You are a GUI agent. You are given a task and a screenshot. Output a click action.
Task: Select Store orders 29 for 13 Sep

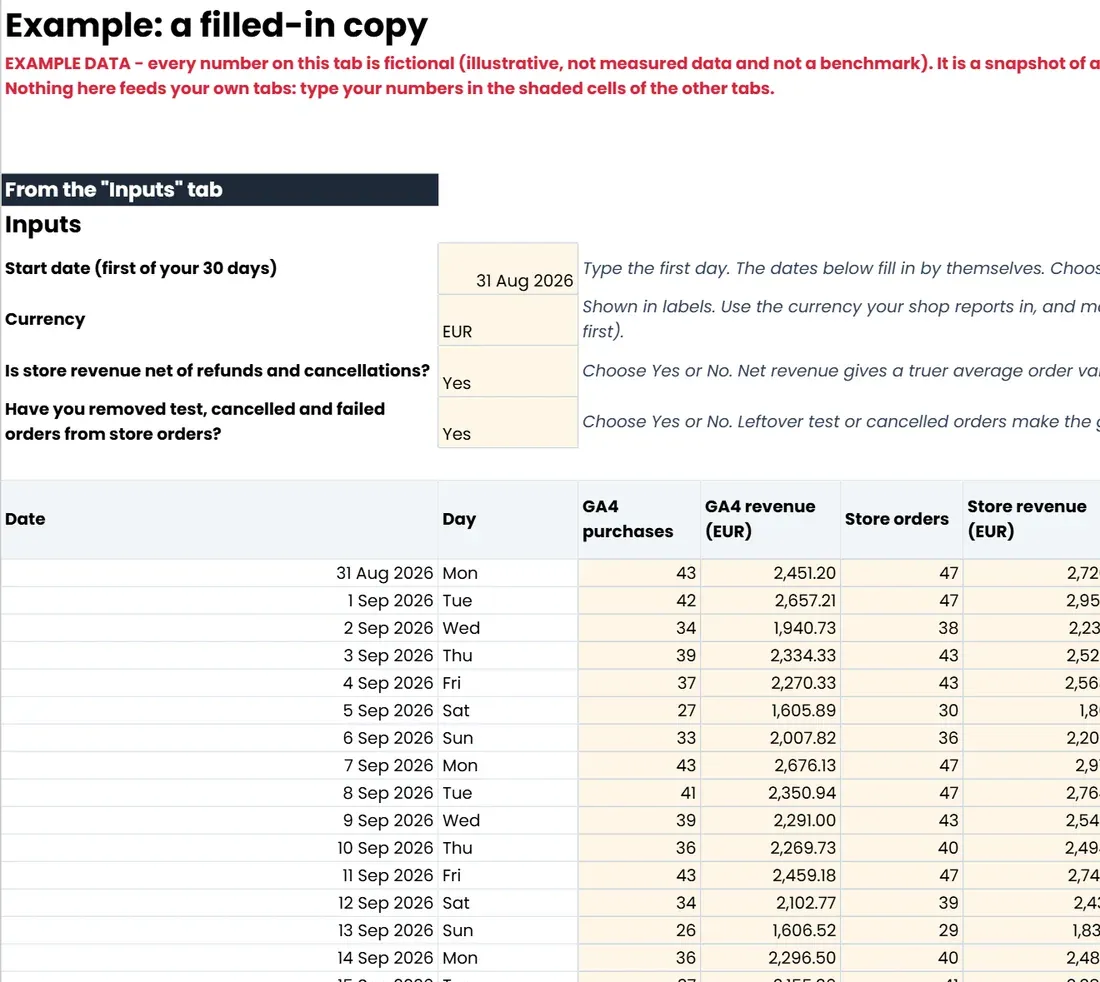[901, 930]
